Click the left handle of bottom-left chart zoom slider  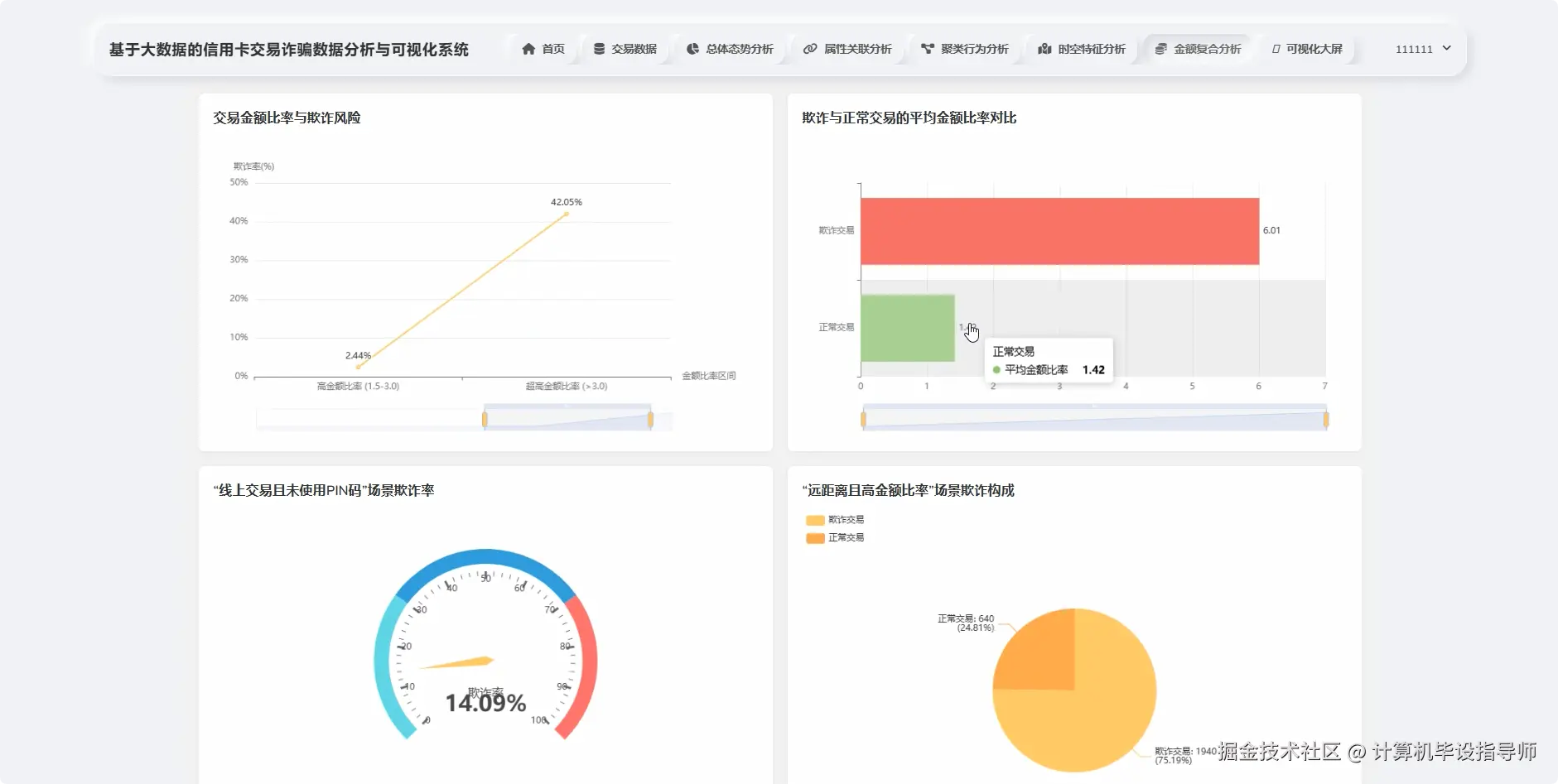click(483, 418)
